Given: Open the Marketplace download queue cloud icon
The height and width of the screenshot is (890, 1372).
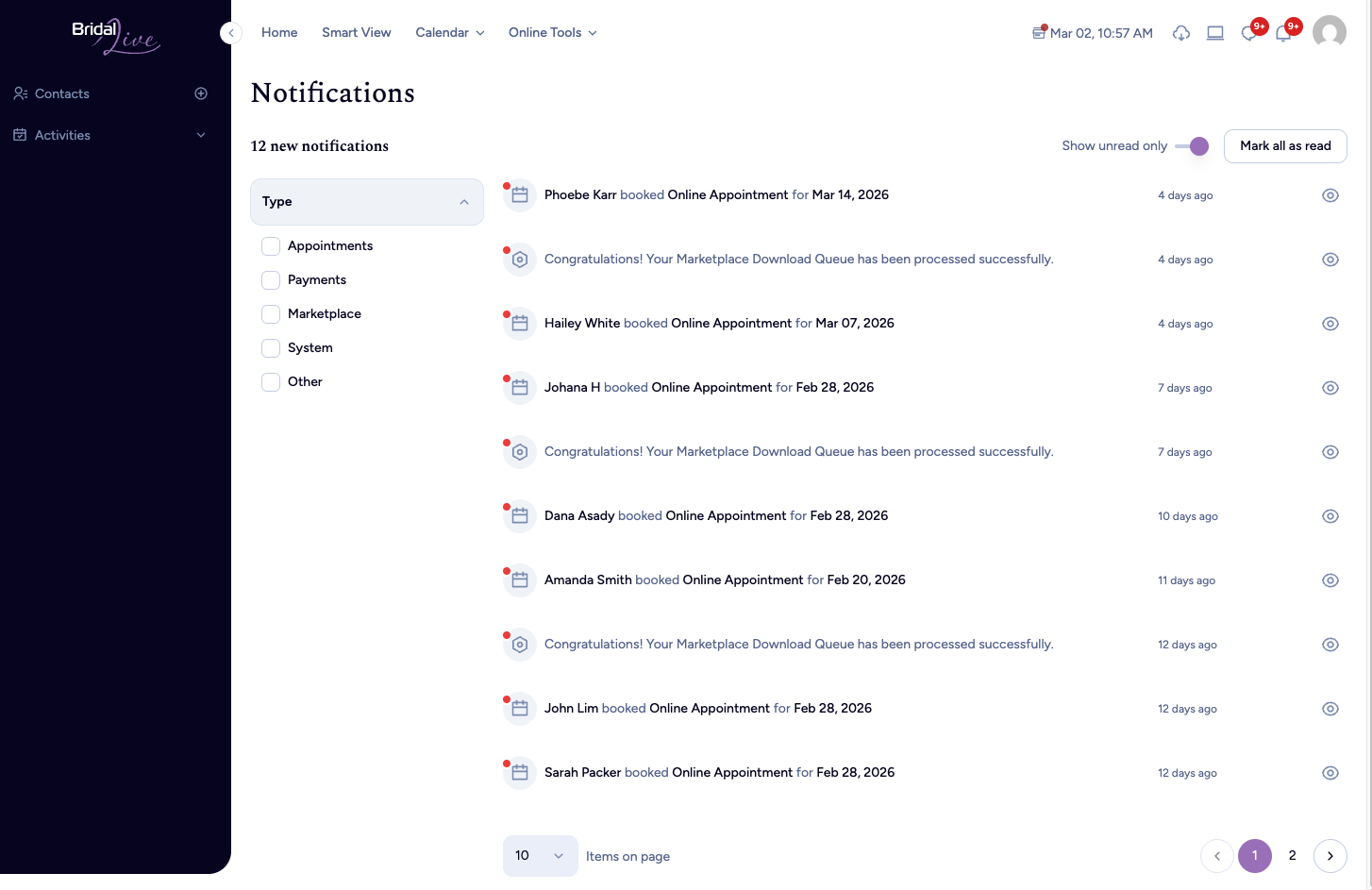Looking at the screenshot, I should pos(1181,33).
